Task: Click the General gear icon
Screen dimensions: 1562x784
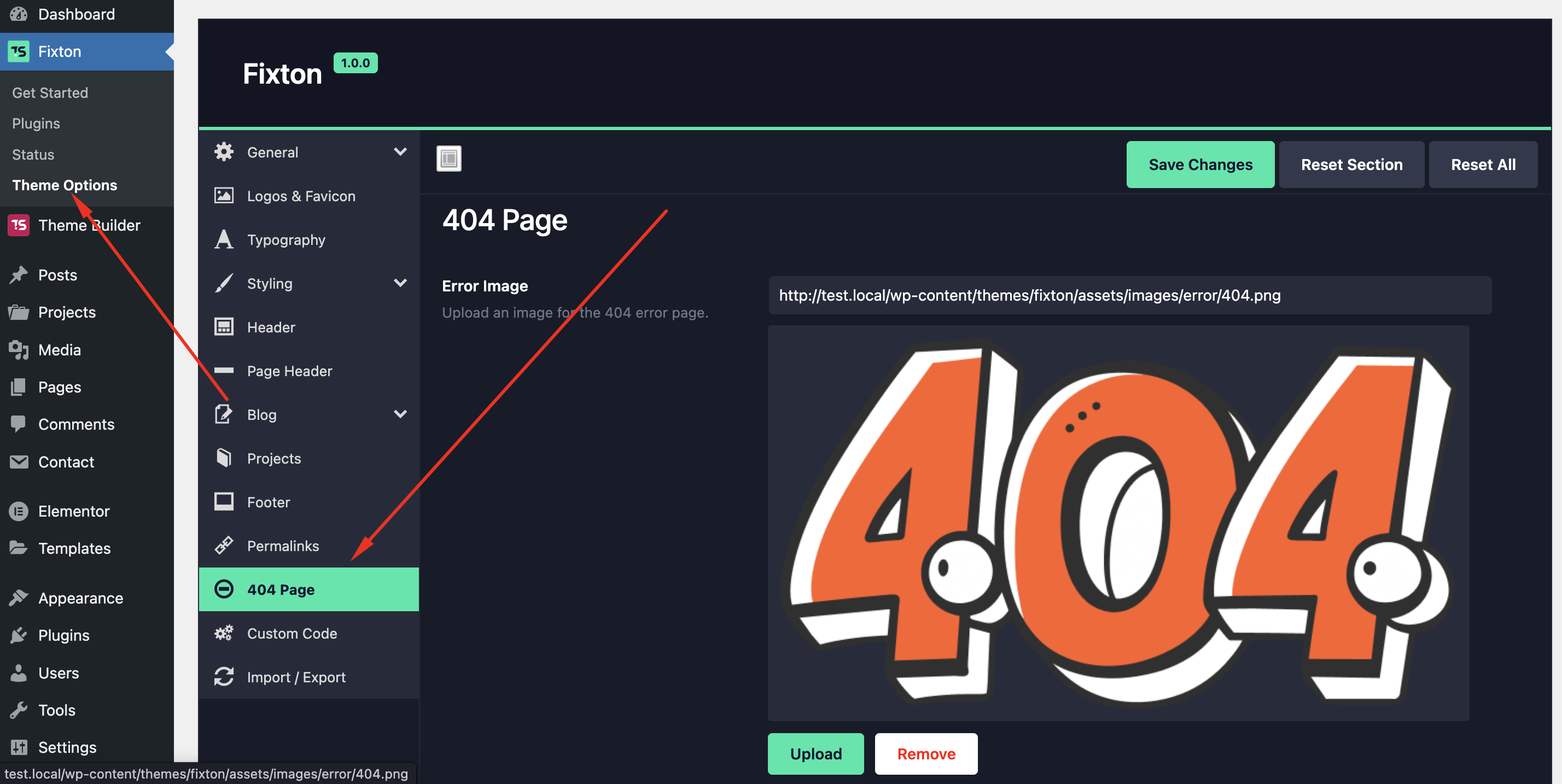Action: coord(224,152)
